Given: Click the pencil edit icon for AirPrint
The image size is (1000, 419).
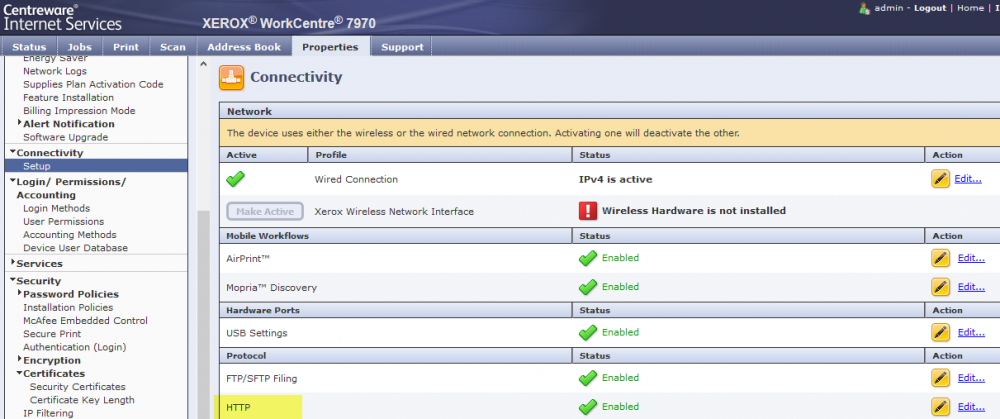Looking at the screenshot, I should tap(940, 258).
